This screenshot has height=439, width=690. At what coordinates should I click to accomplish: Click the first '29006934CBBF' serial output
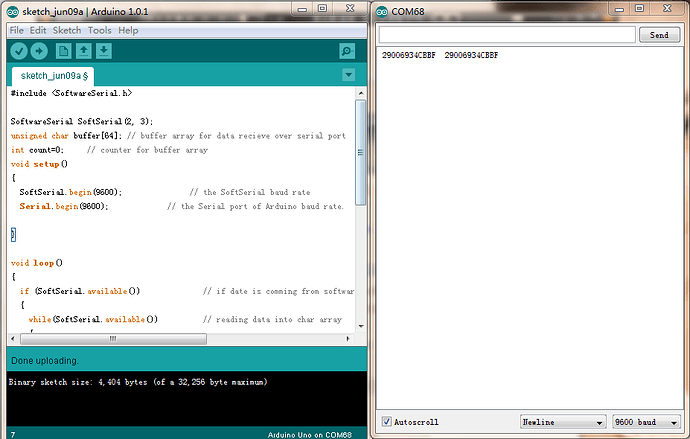click(x=409, y=55)
